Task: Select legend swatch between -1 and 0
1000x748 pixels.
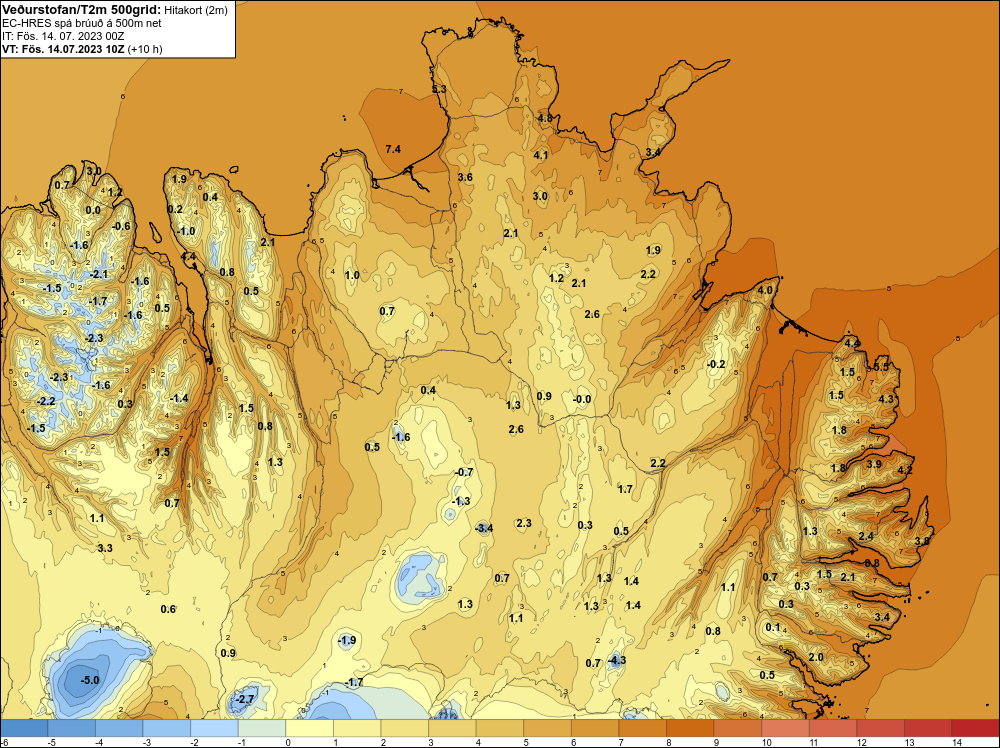Action: point(261,728)
